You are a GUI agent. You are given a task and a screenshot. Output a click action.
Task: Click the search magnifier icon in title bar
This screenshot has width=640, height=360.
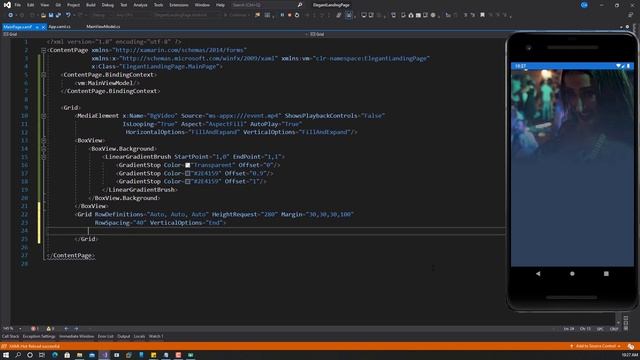click(x=300, y=5)
